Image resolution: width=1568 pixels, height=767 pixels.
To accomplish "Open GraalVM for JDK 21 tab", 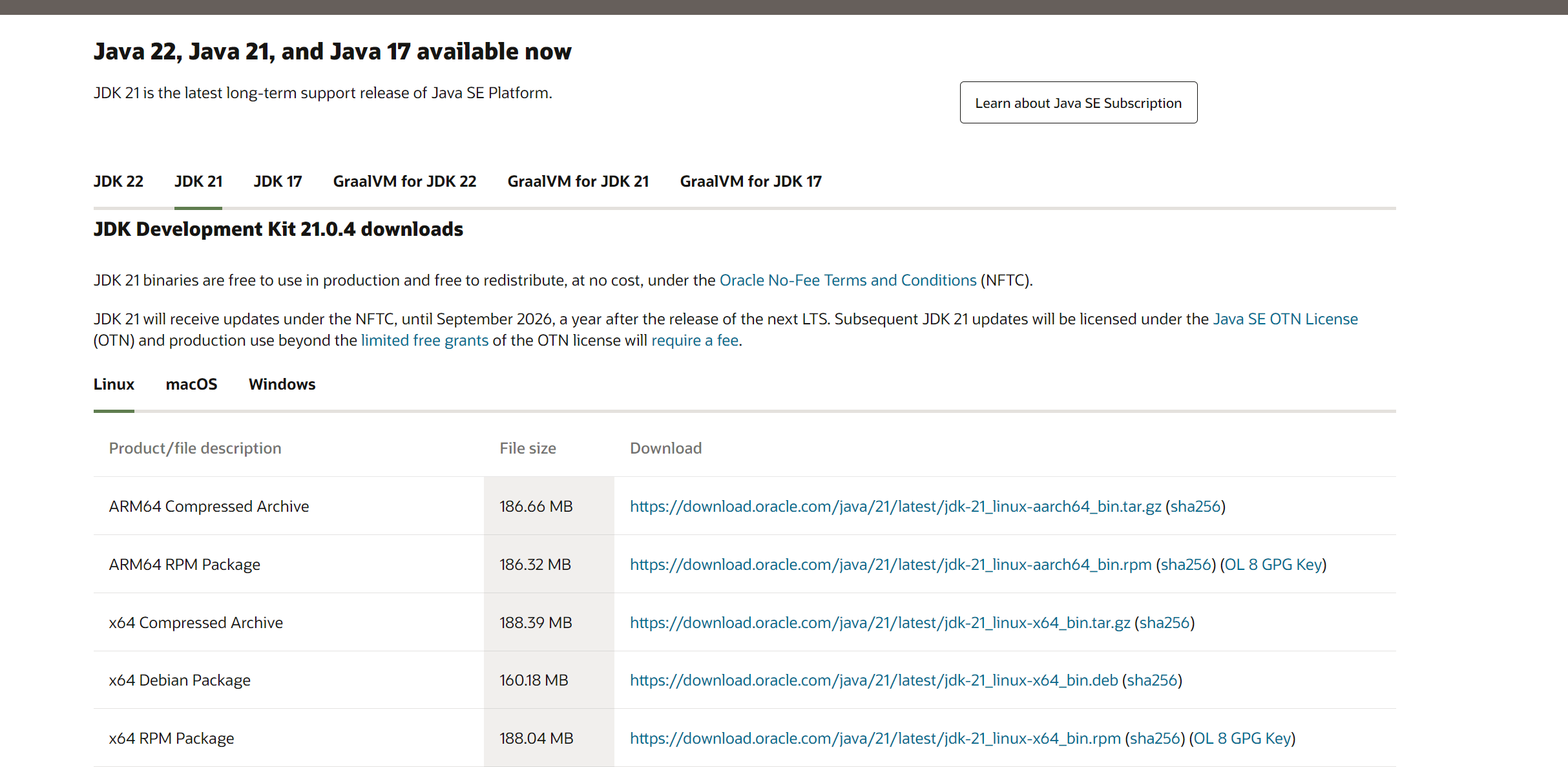I will pos(578,182).
